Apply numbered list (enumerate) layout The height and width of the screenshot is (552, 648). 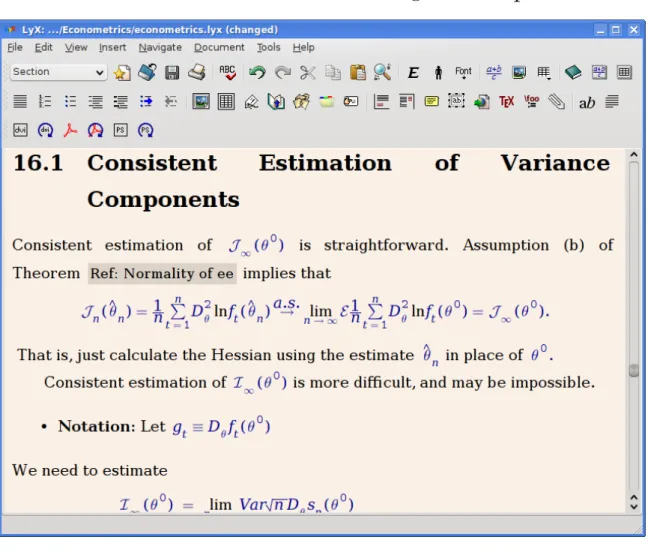[45, 102]
